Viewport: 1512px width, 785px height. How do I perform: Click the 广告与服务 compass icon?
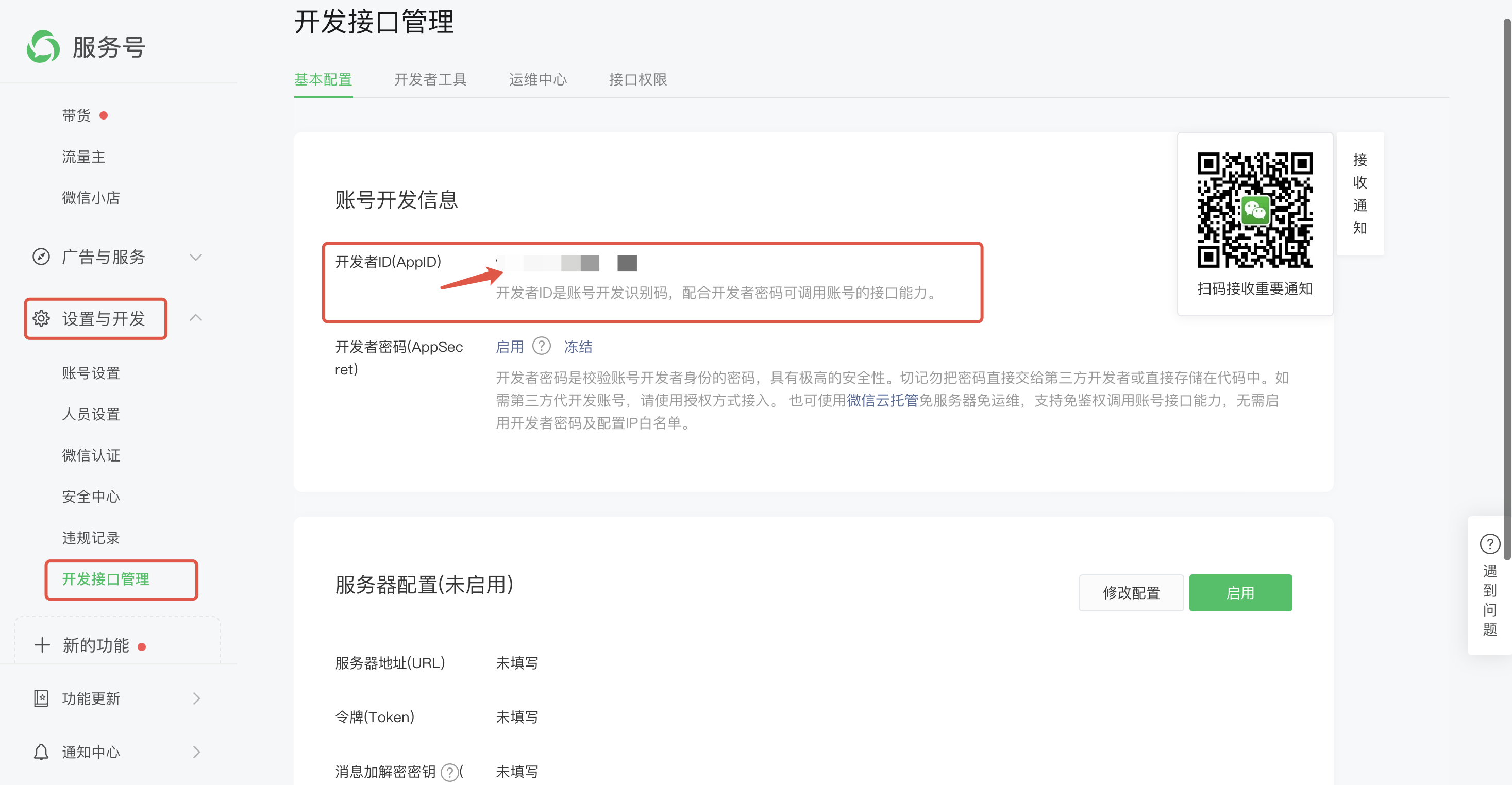point(41,257)
